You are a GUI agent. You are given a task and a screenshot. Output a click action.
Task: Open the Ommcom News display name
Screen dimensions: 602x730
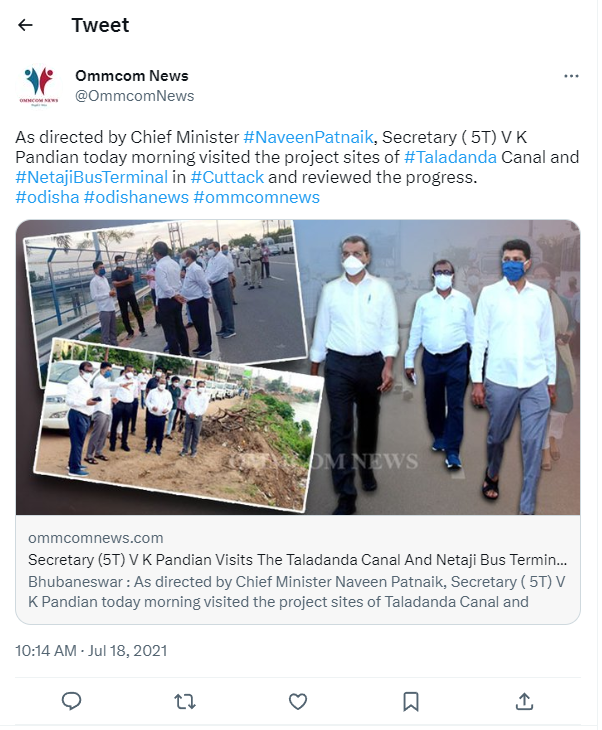132,75
